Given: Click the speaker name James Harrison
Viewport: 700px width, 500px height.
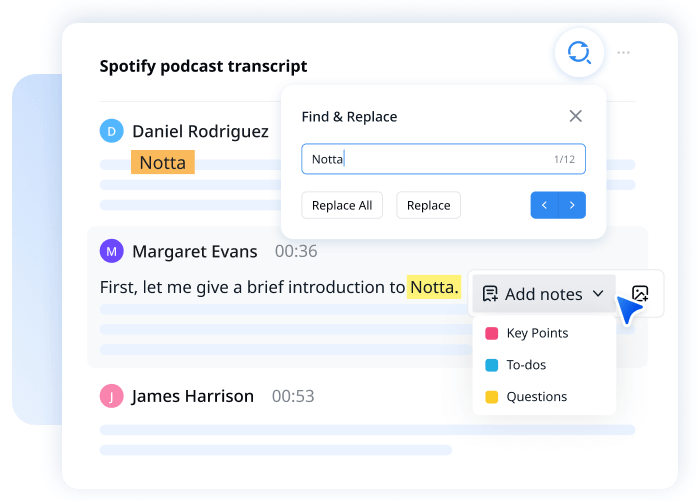Looking at the screenshot, I should pyautogui.click(x=193, y=396).
